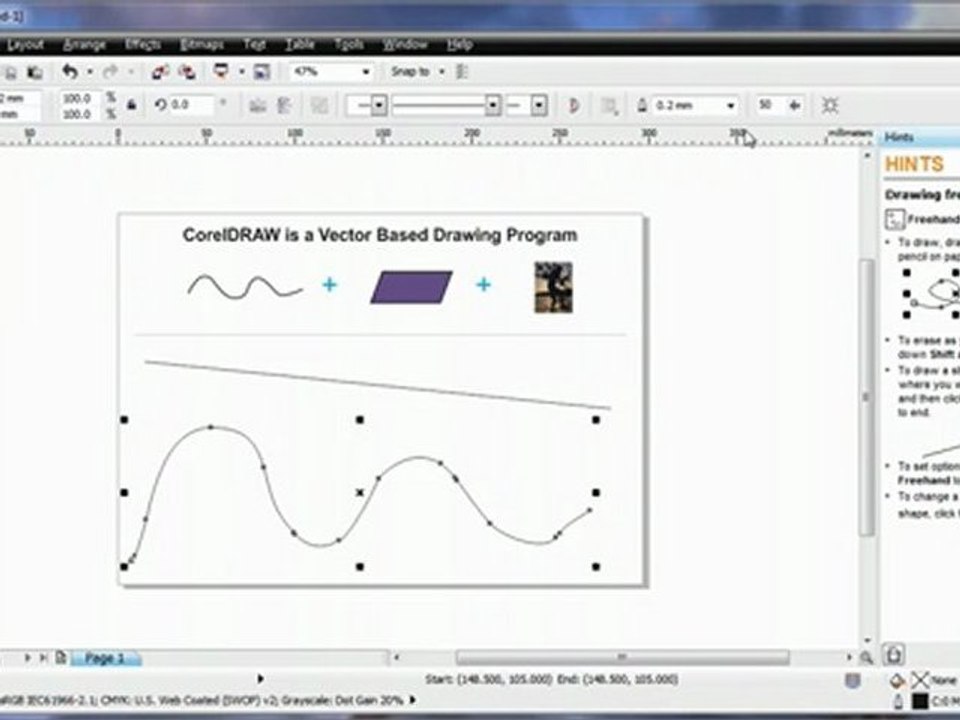Click the Options icon beside Snap to
This screenshot has height=720, width=960.
coord(462,72)
